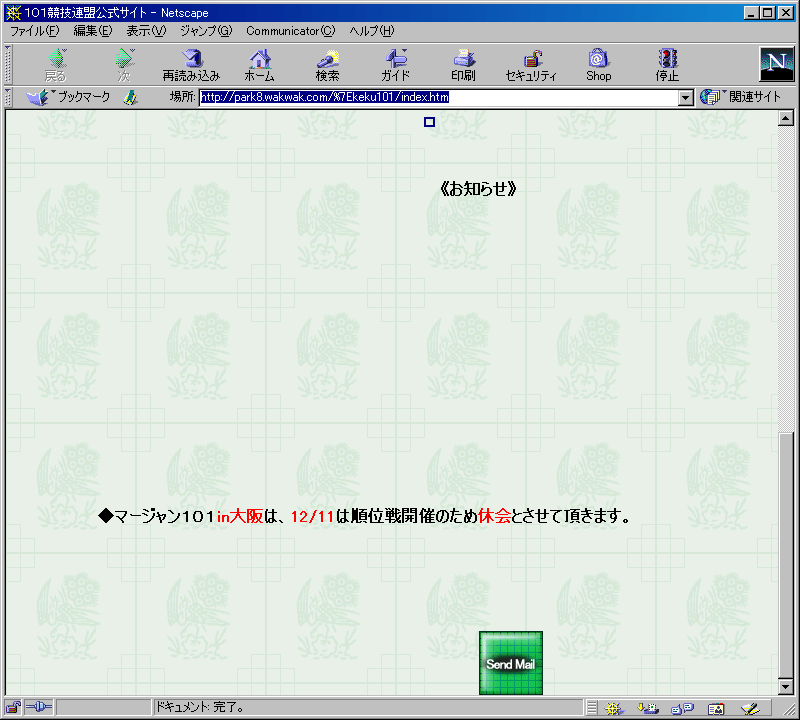Viewport: 800px width, 720px height.
Task: Maximize the Netscape window
Action: (x=767, y=13)
